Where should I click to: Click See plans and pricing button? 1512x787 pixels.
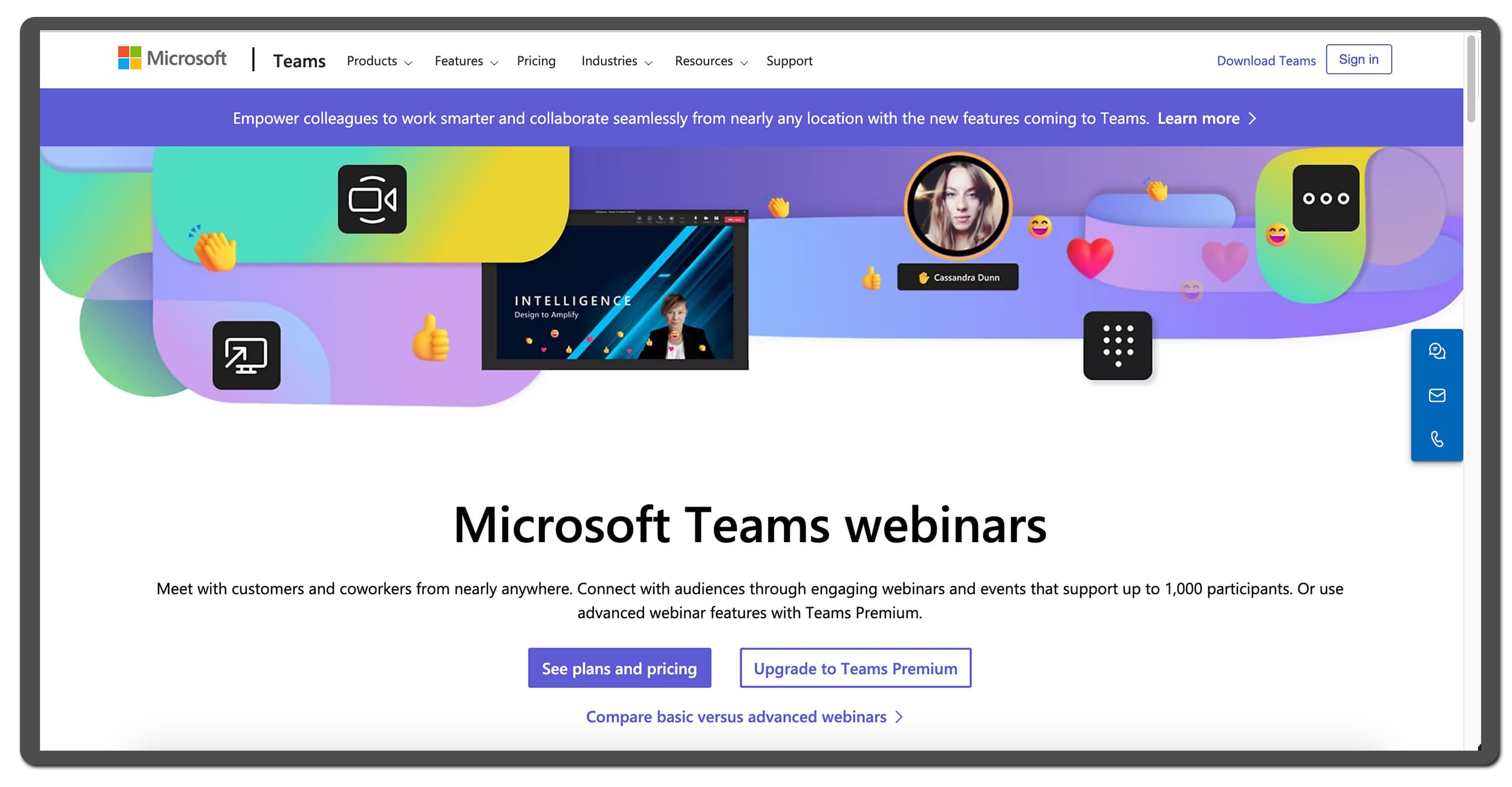(x=620, y=668)
